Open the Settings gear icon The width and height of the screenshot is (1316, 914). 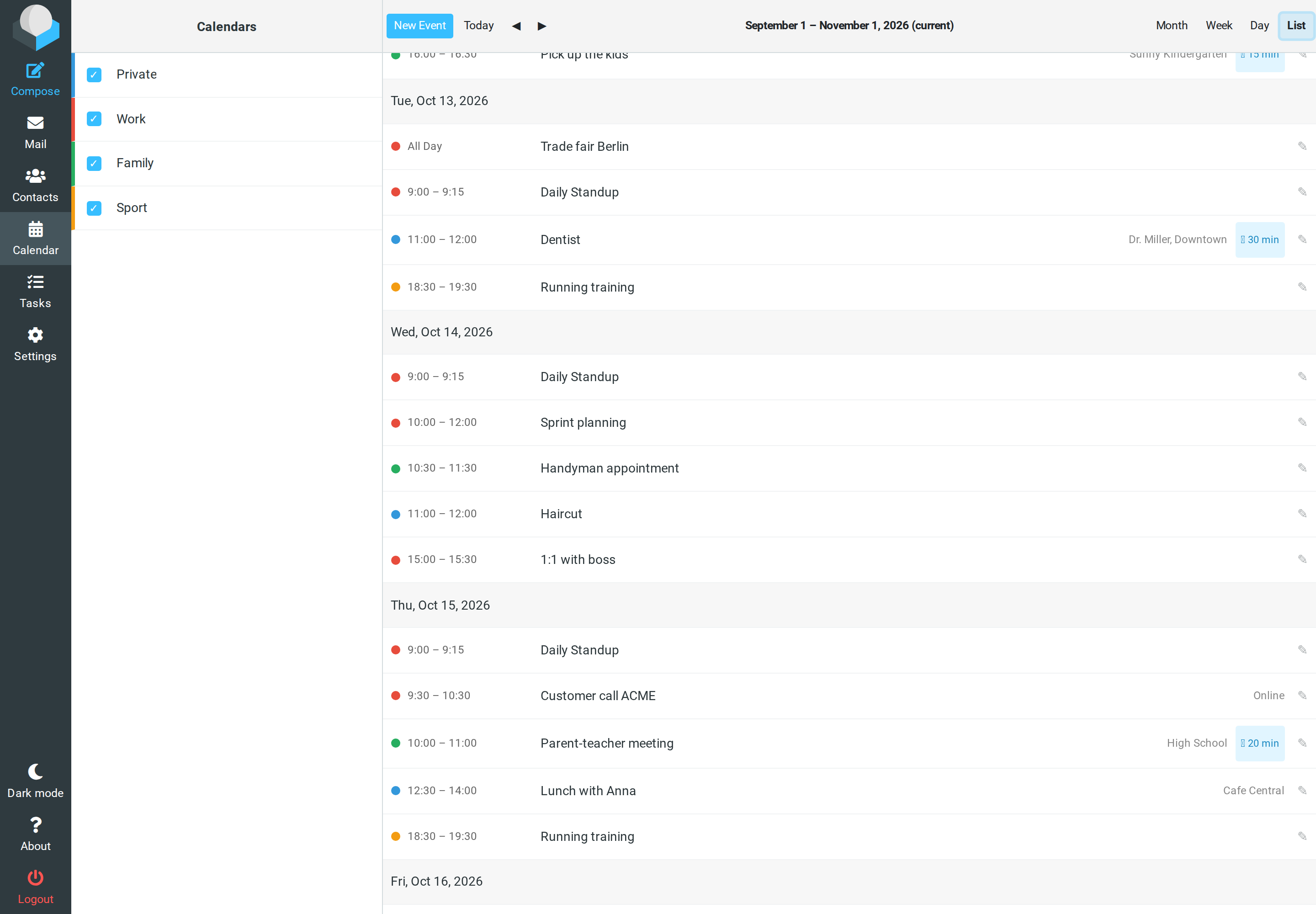click(35, 335)
